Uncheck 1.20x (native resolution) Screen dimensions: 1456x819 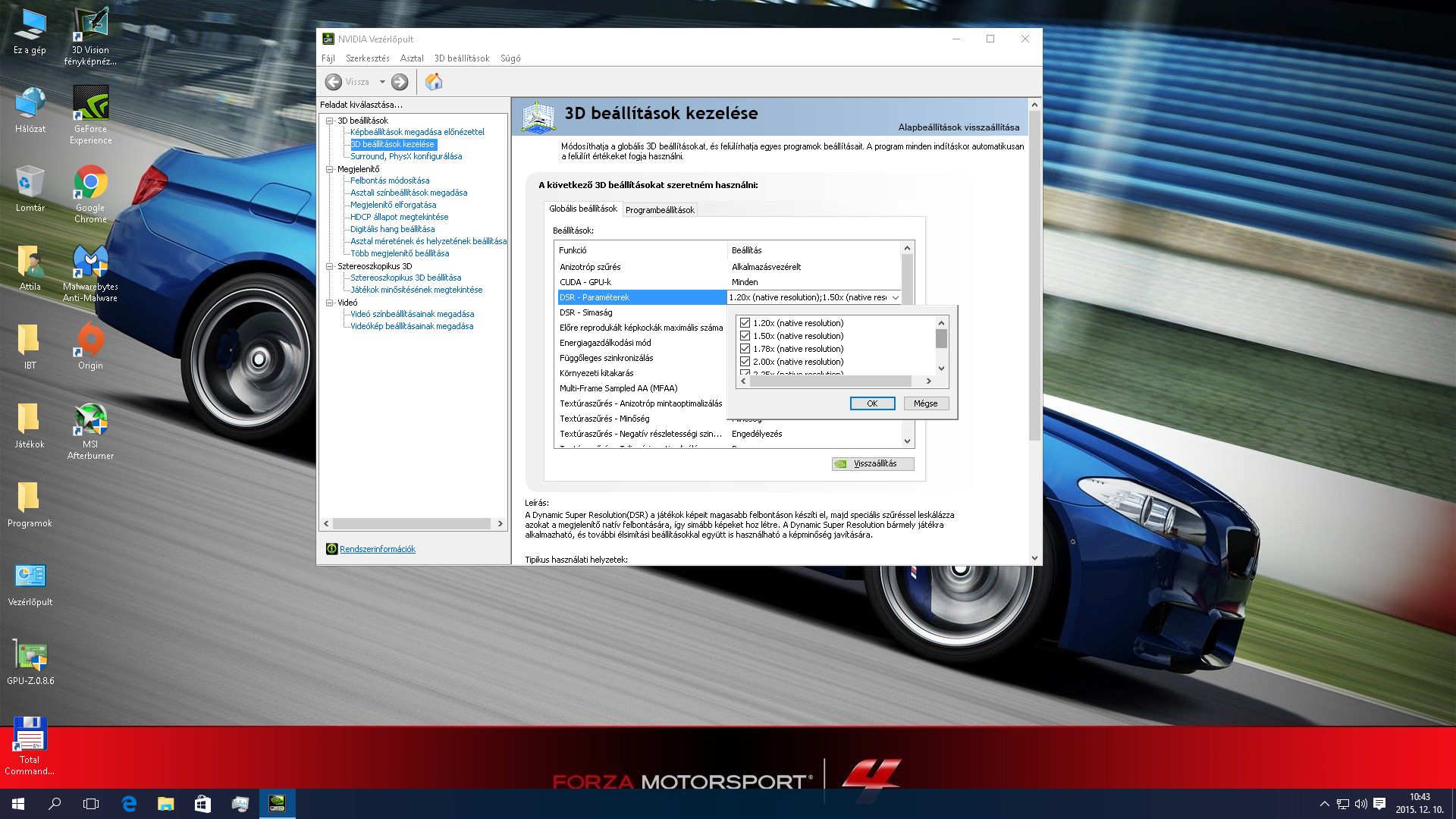pyautogui.click(x=745, y=323)
